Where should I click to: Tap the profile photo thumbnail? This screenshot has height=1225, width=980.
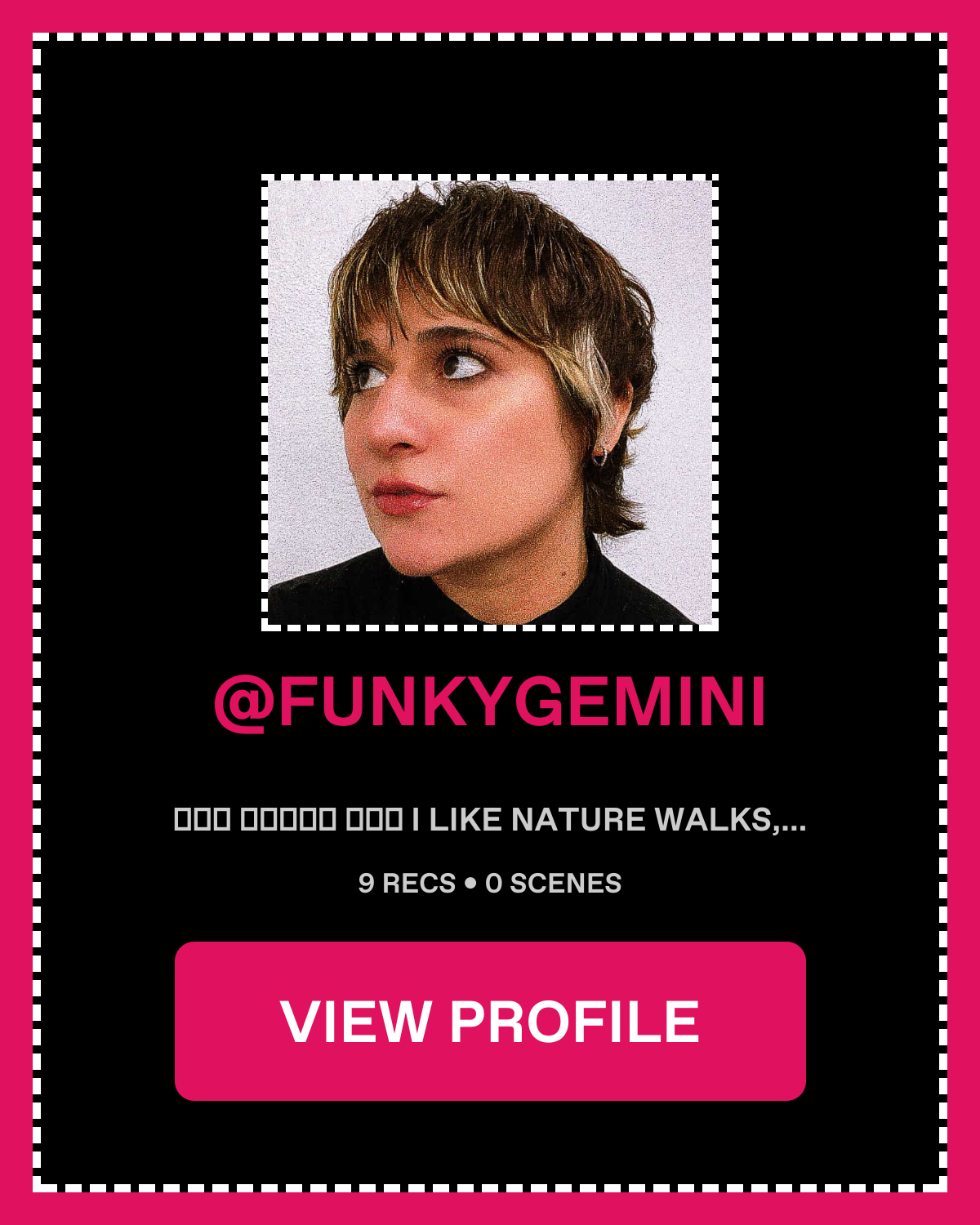[490, 403]
